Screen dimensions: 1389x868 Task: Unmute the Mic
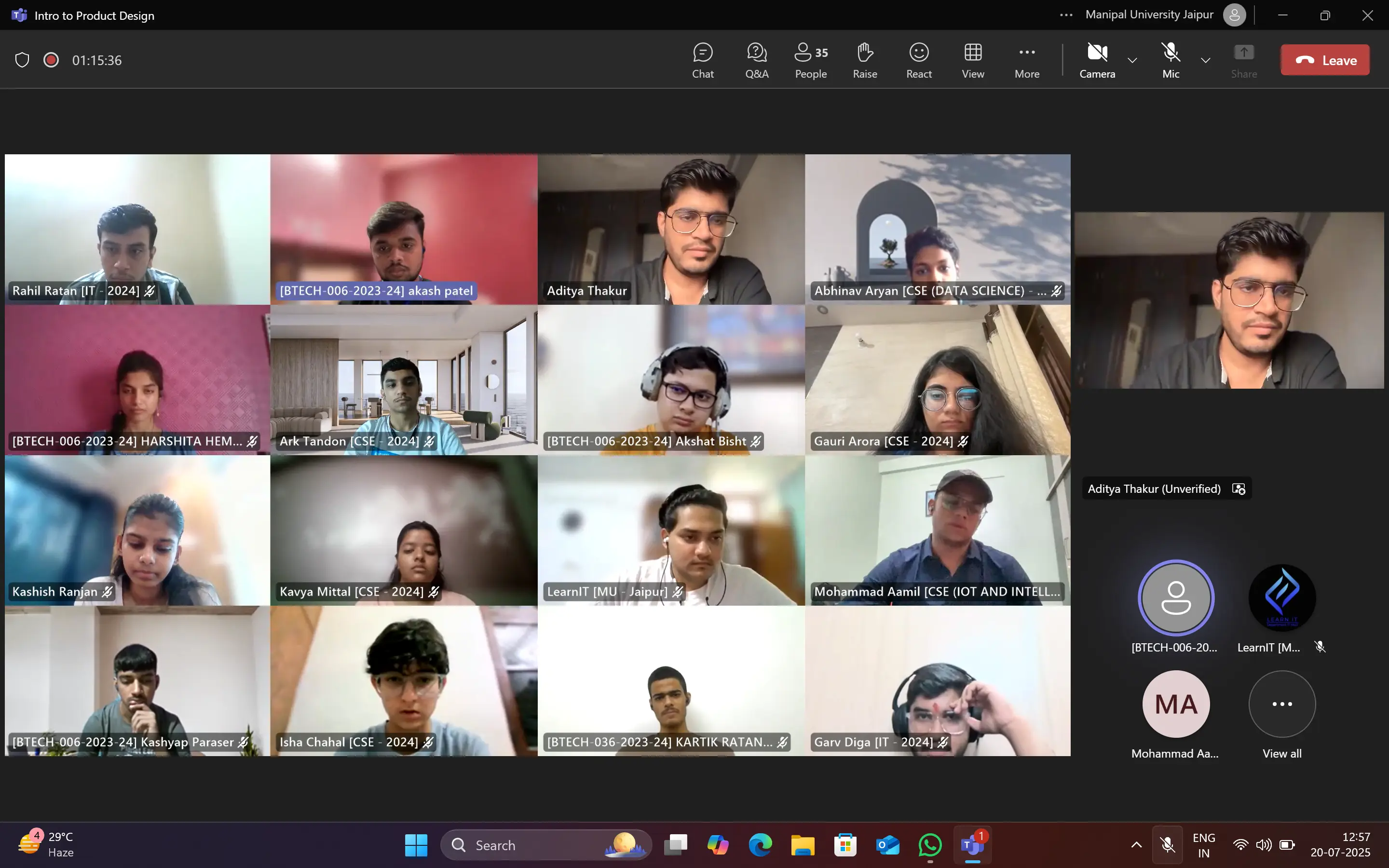1170,59
